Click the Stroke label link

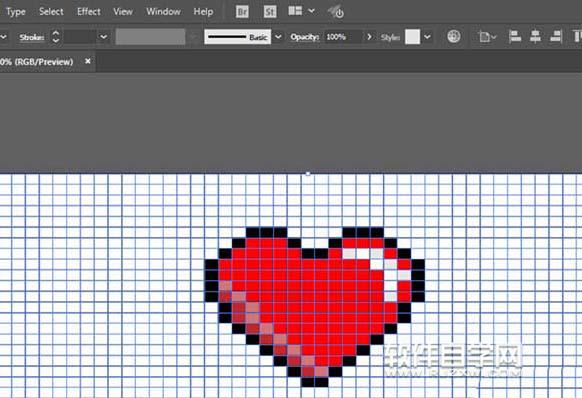pos(32,37)
